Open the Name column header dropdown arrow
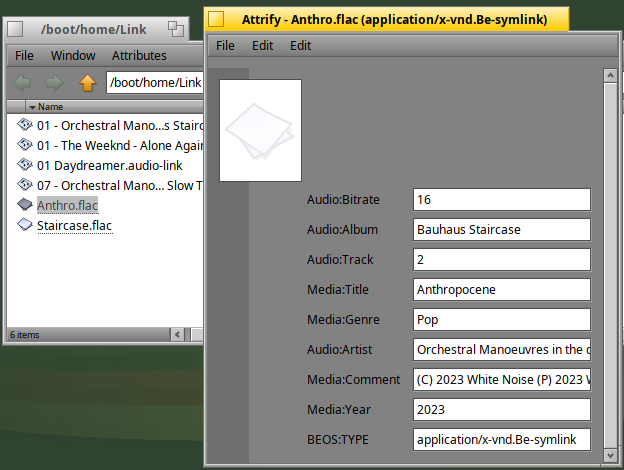 tap(32, 107)
